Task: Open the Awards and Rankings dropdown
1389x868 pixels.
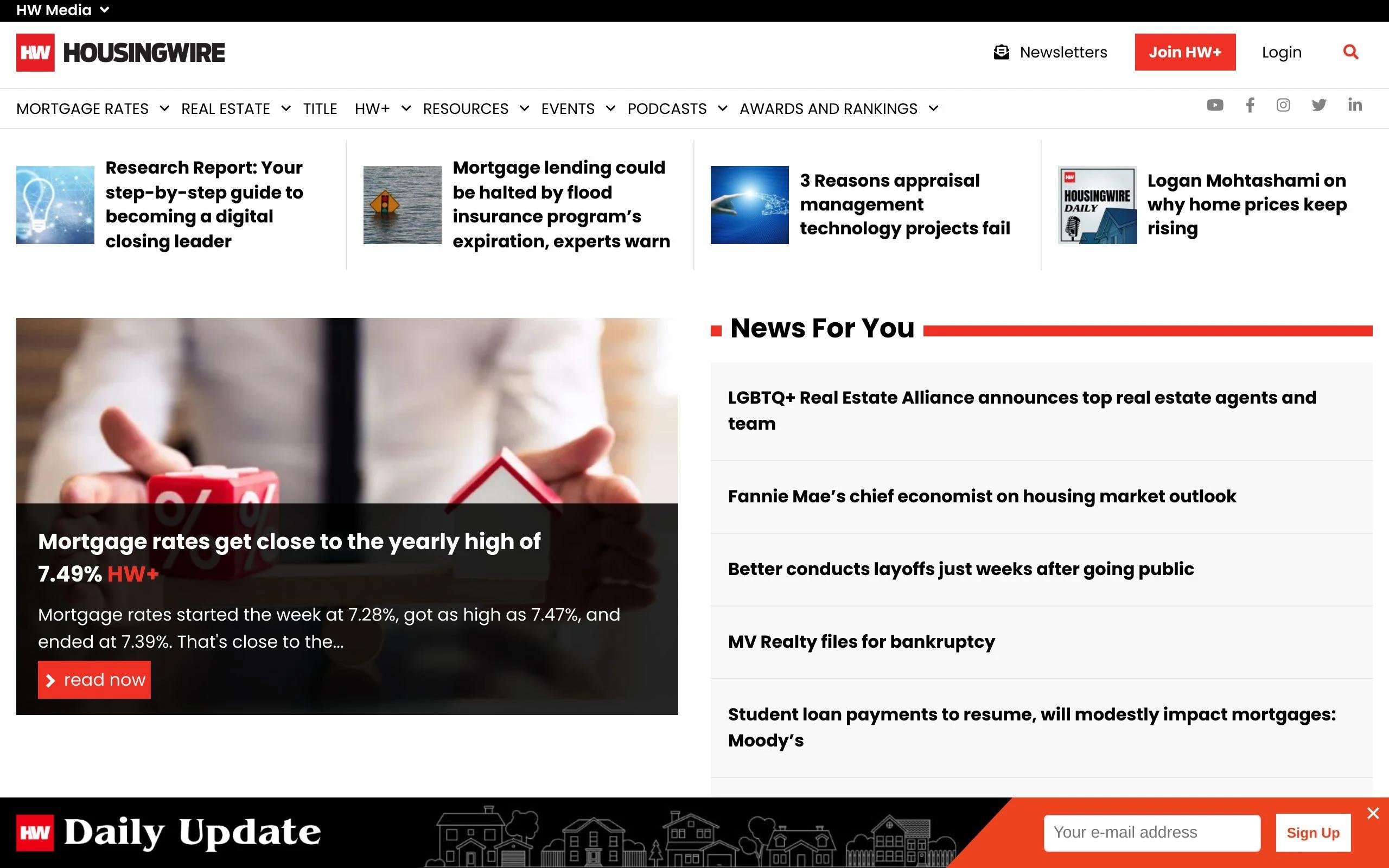Action: coord(933,108)
